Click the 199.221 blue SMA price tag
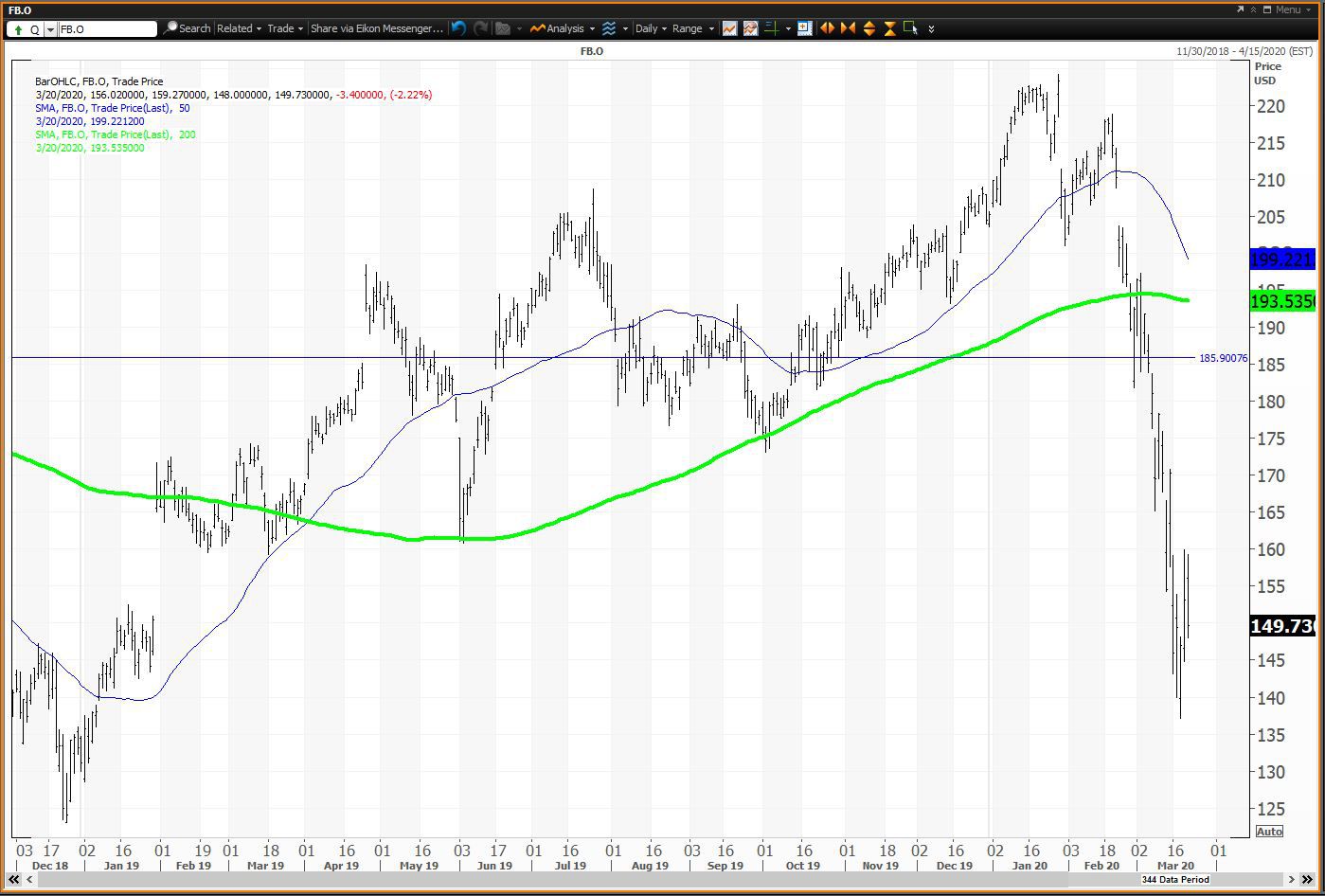Viewport: 1325px width, 896px height. coord(1282,260)
